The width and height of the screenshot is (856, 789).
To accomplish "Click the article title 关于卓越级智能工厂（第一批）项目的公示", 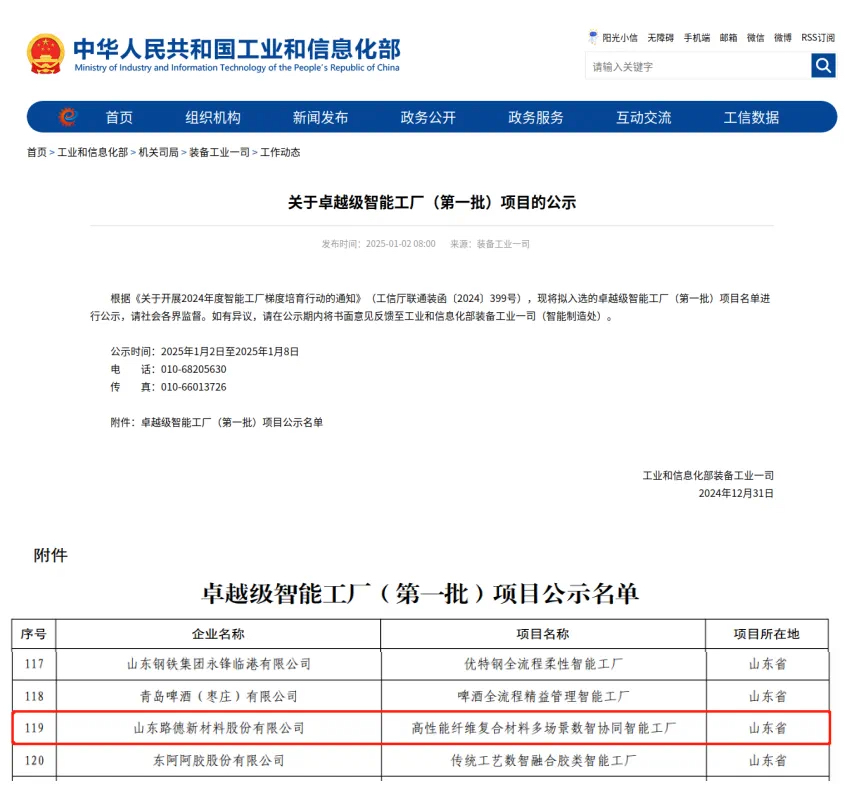I will [432, 203].
